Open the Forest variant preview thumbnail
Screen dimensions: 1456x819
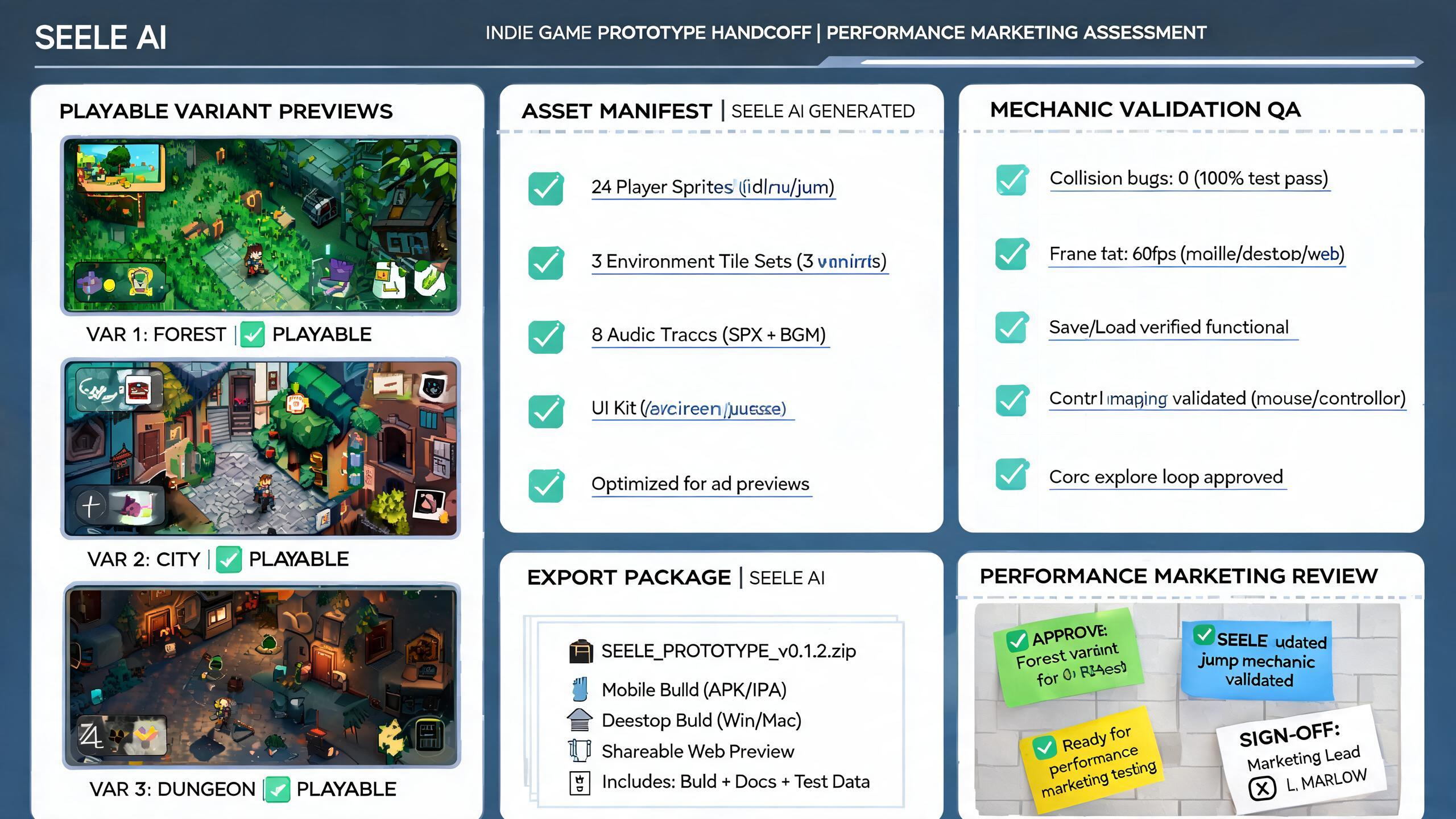pos(260,225)
